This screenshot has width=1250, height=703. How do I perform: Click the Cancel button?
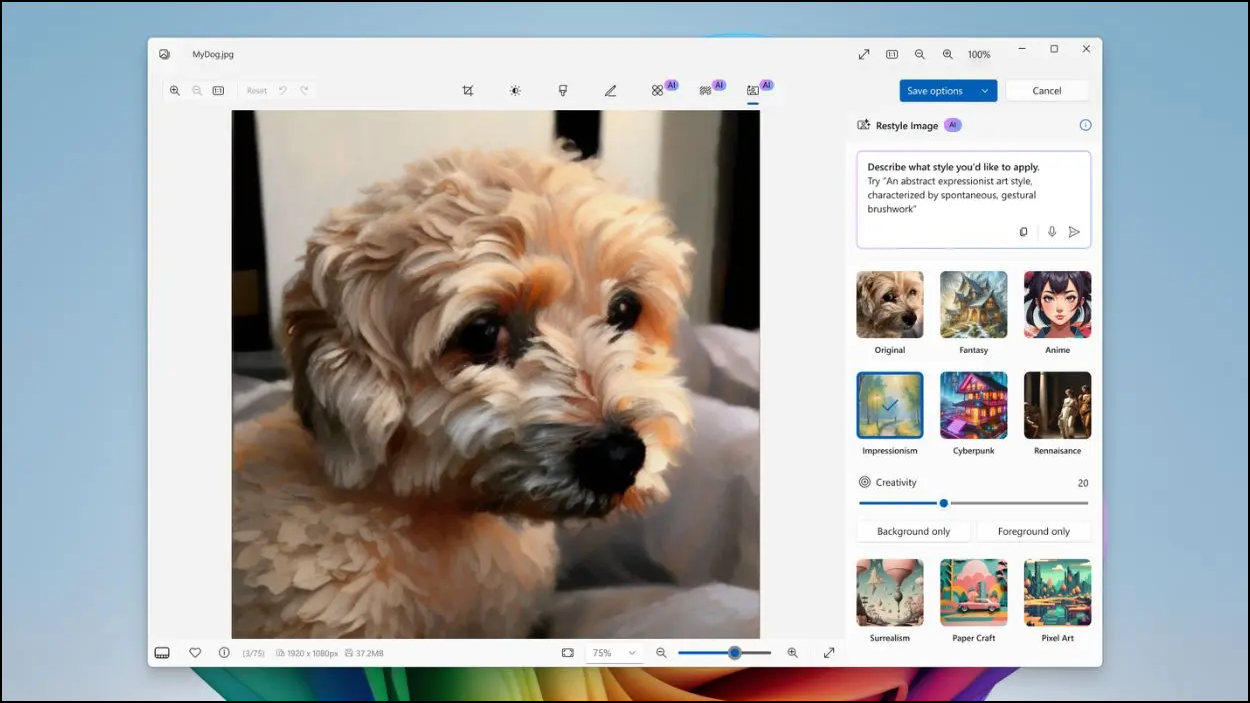[x=1047, y=91]
